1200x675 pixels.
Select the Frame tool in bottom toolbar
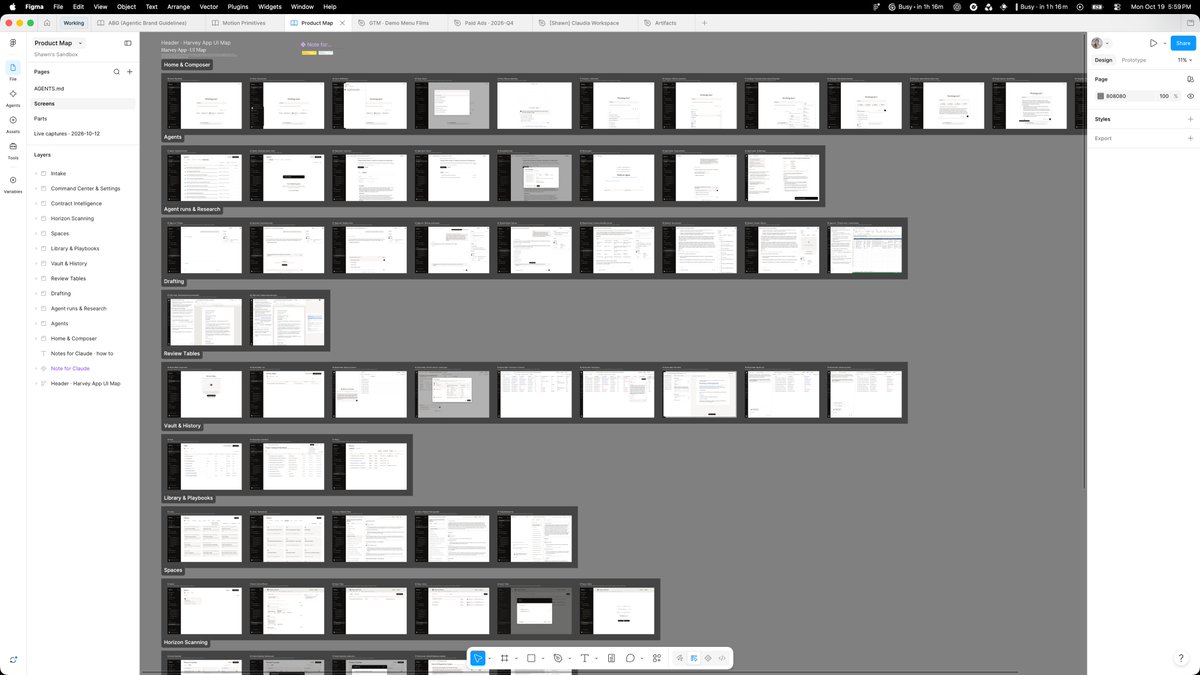tap(505, 658)
